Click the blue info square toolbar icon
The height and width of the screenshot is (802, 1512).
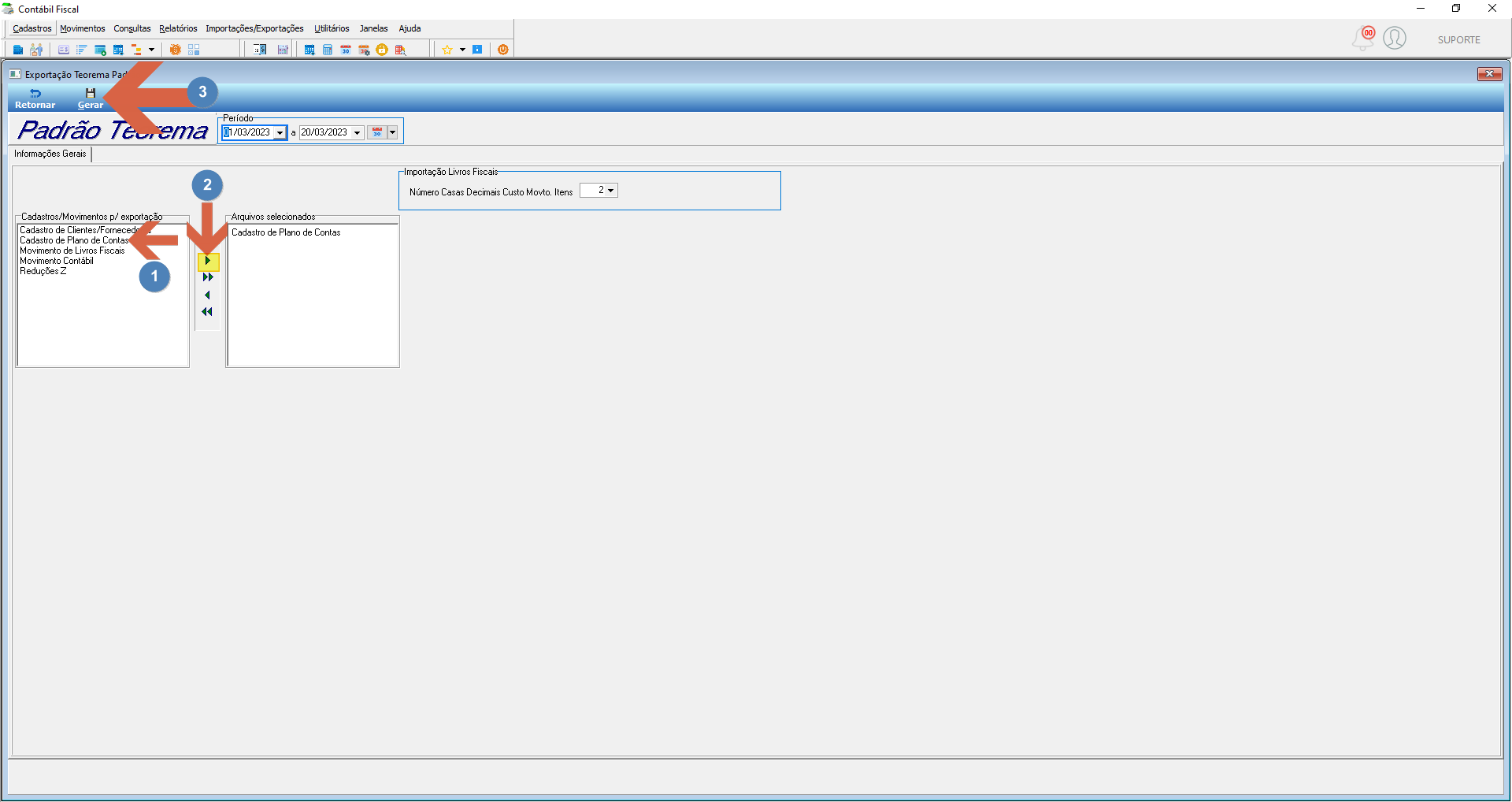point(477,50)
